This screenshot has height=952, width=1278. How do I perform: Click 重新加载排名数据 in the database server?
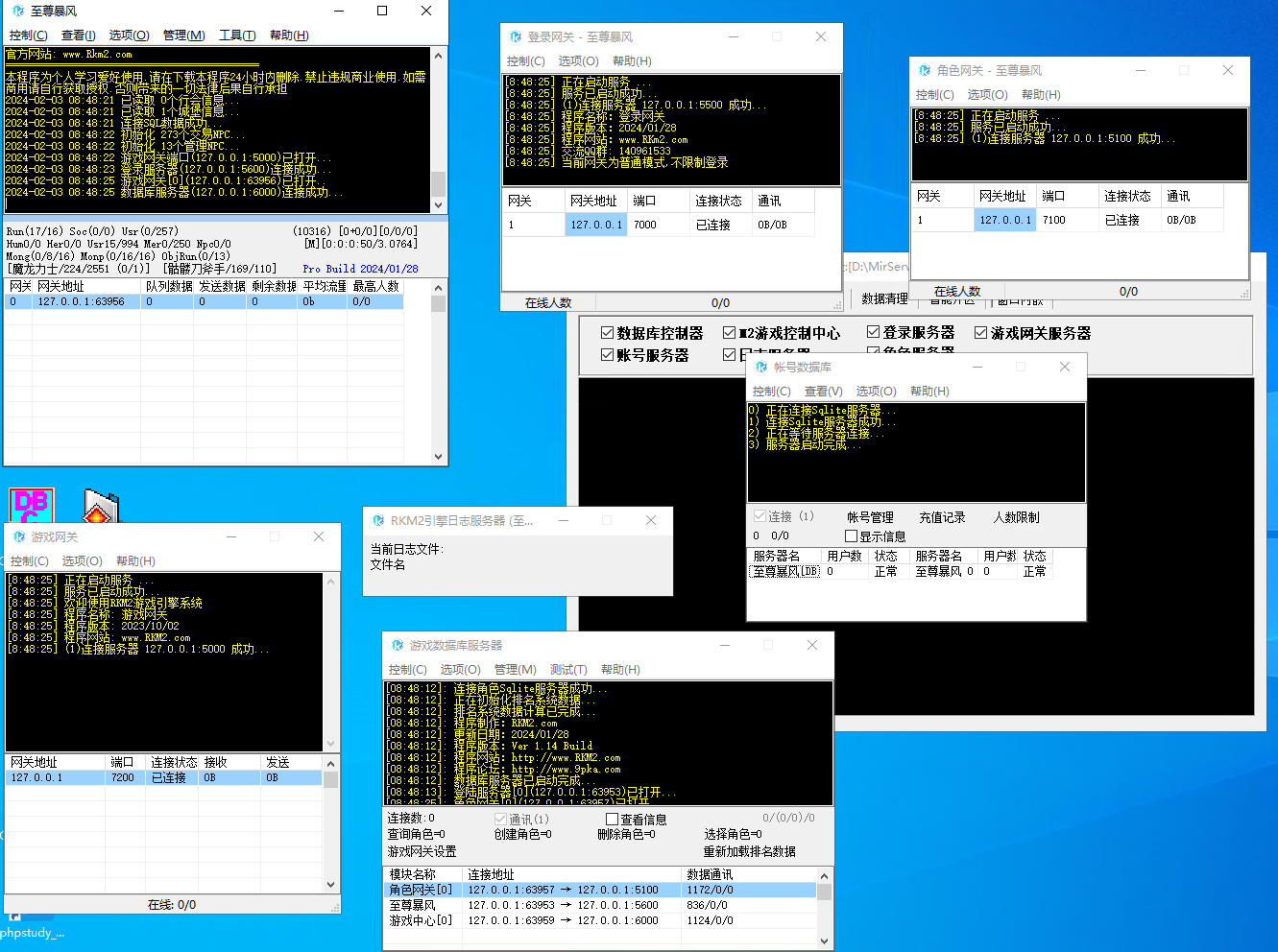click(x=749, y=851)
